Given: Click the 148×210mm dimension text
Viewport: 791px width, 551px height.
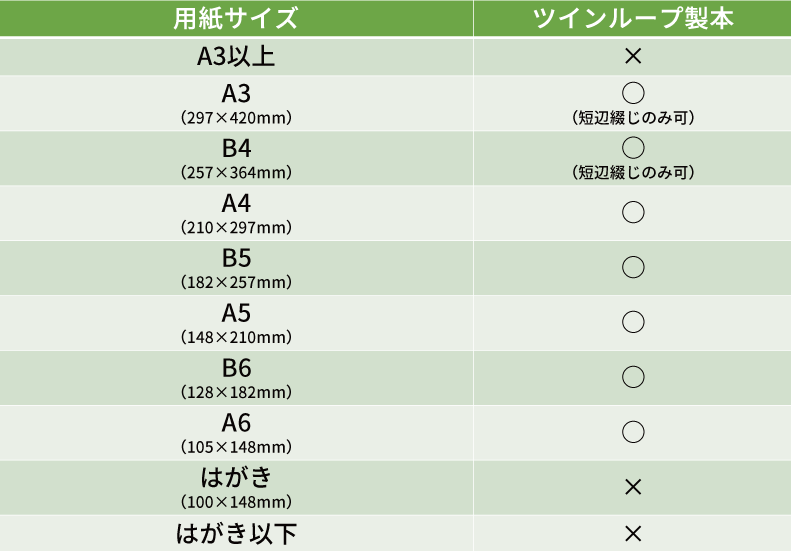Looking at the screenshot, I should (236, 337).
